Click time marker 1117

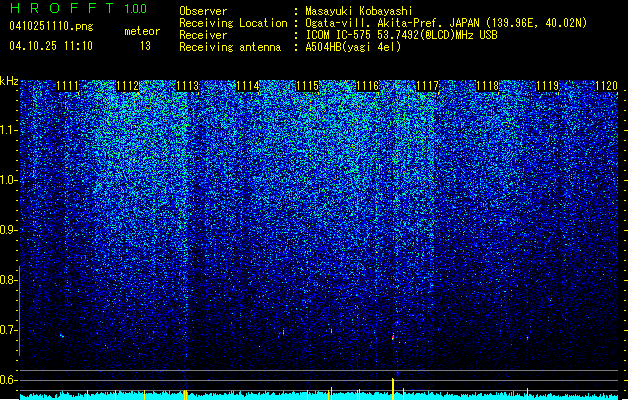(x=428, y=86)
